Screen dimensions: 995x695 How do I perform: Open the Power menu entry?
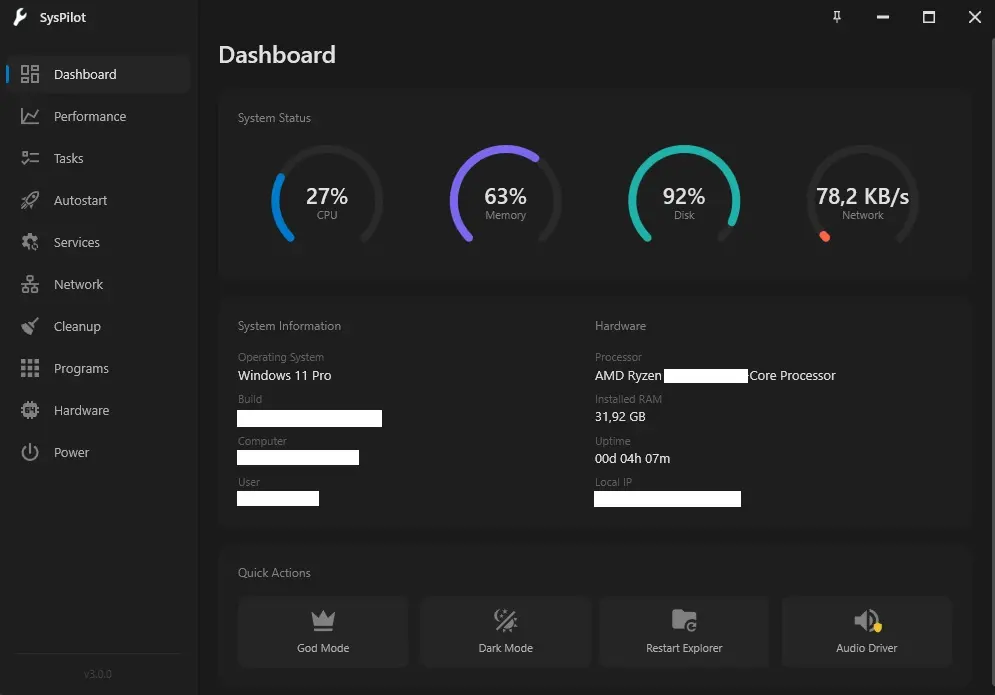(x=72, y=453)
